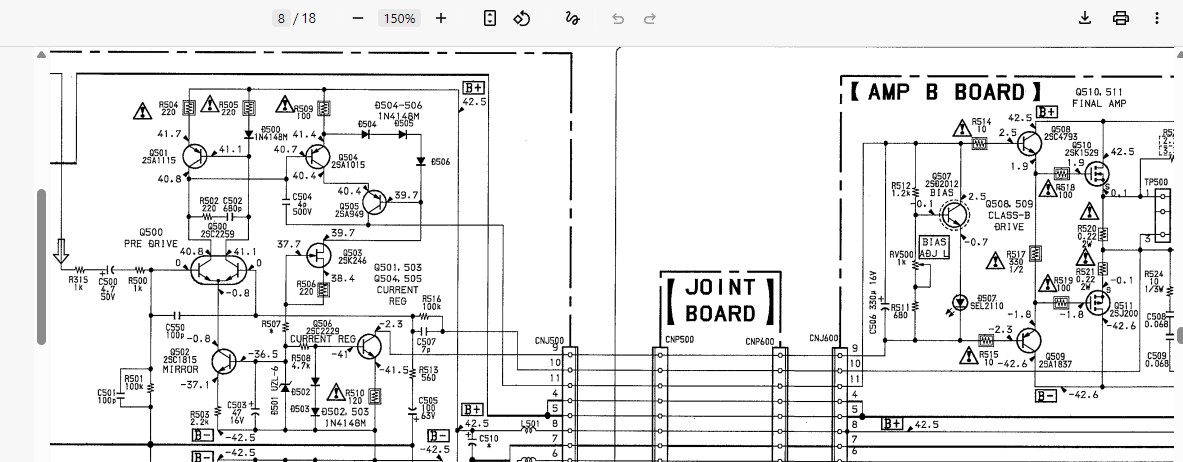Image resolution: width=1183 pixels, height=462 pixels.
Task: Click the JOINT BOARD label in schematic
Action: pyautogui.click(x=720, y=300)
